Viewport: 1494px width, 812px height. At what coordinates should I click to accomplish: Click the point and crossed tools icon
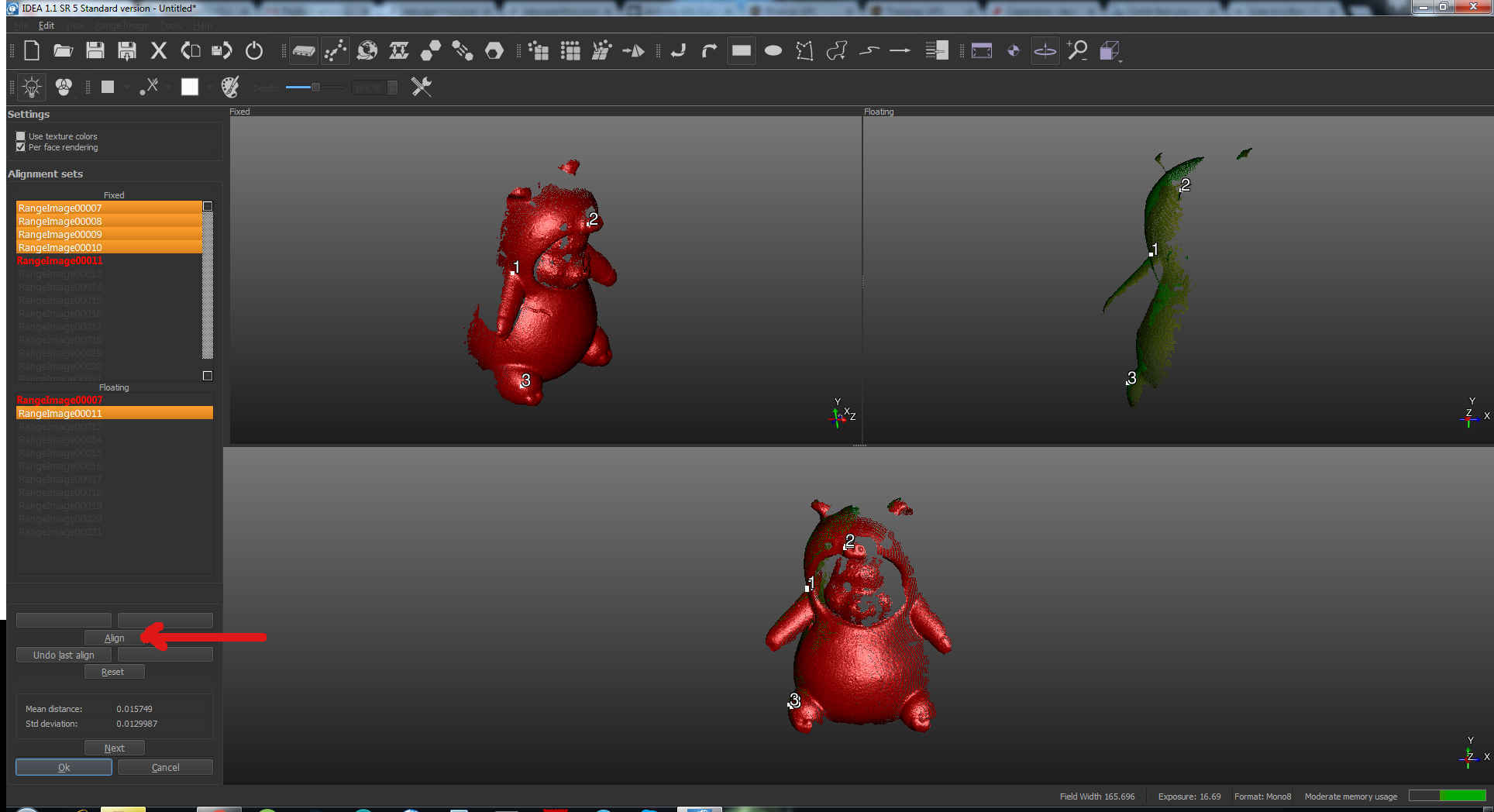(149, 87)
